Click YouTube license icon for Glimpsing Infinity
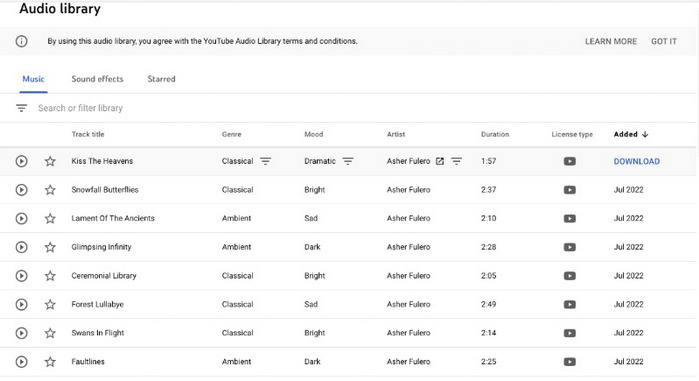The image size is (699, 381). click(x=570, y=247)
